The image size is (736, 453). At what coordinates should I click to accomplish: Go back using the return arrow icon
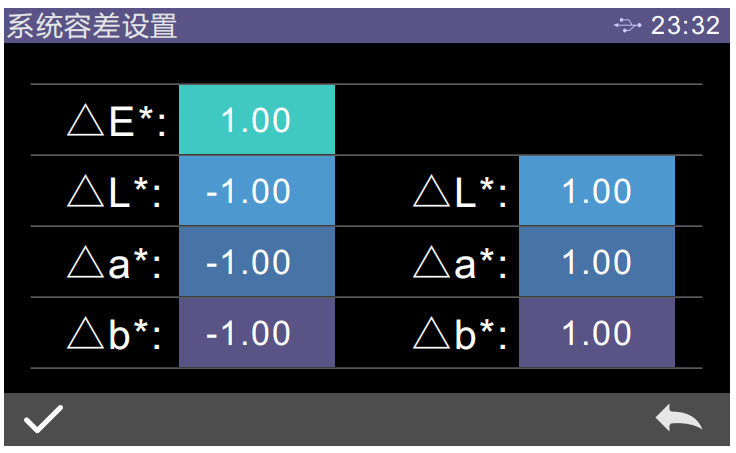[678, 419]
